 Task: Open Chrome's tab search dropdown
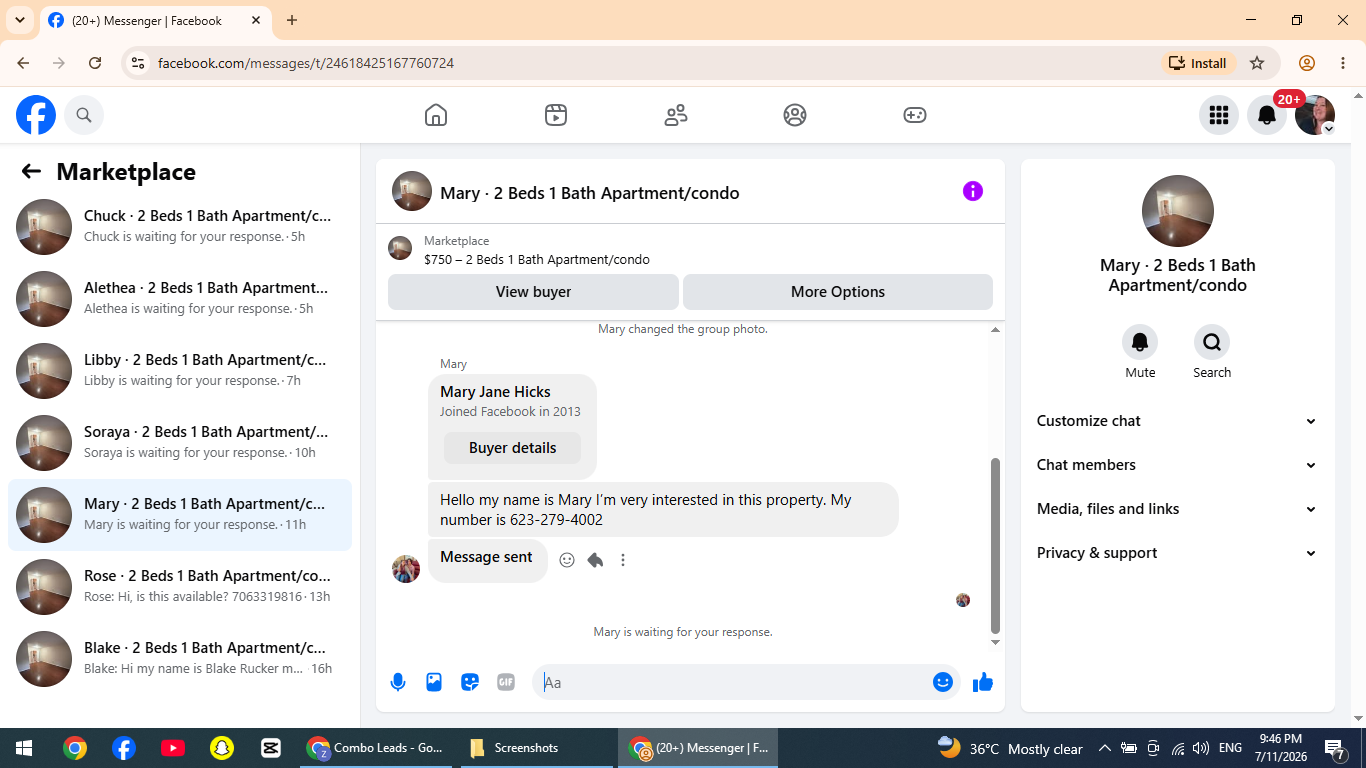(x=19, y=20)
